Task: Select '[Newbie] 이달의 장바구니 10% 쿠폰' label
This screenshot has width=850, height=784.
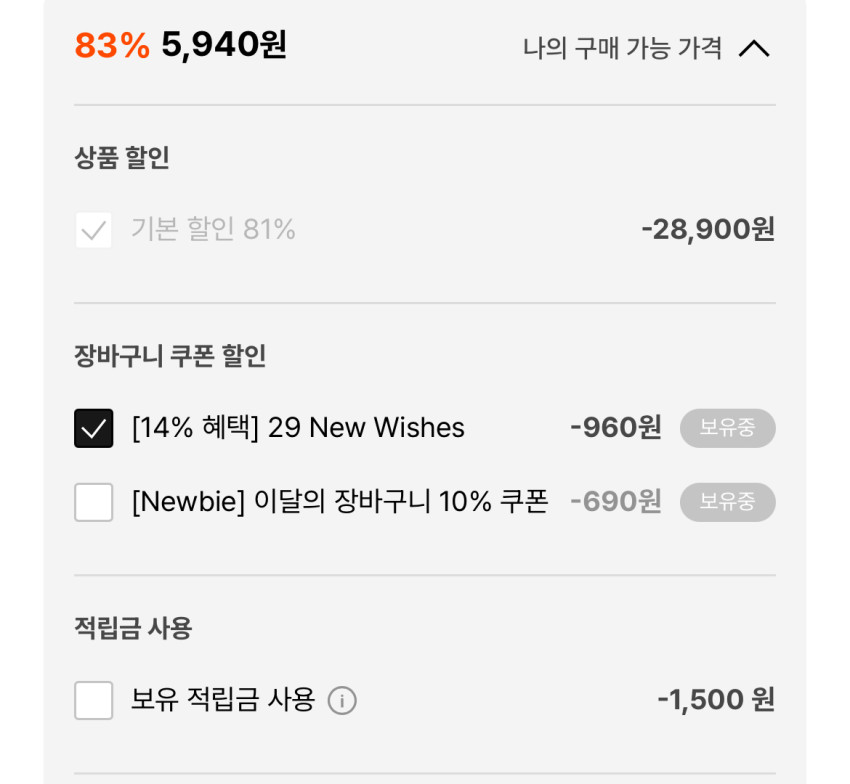Action: pos(340,502)
